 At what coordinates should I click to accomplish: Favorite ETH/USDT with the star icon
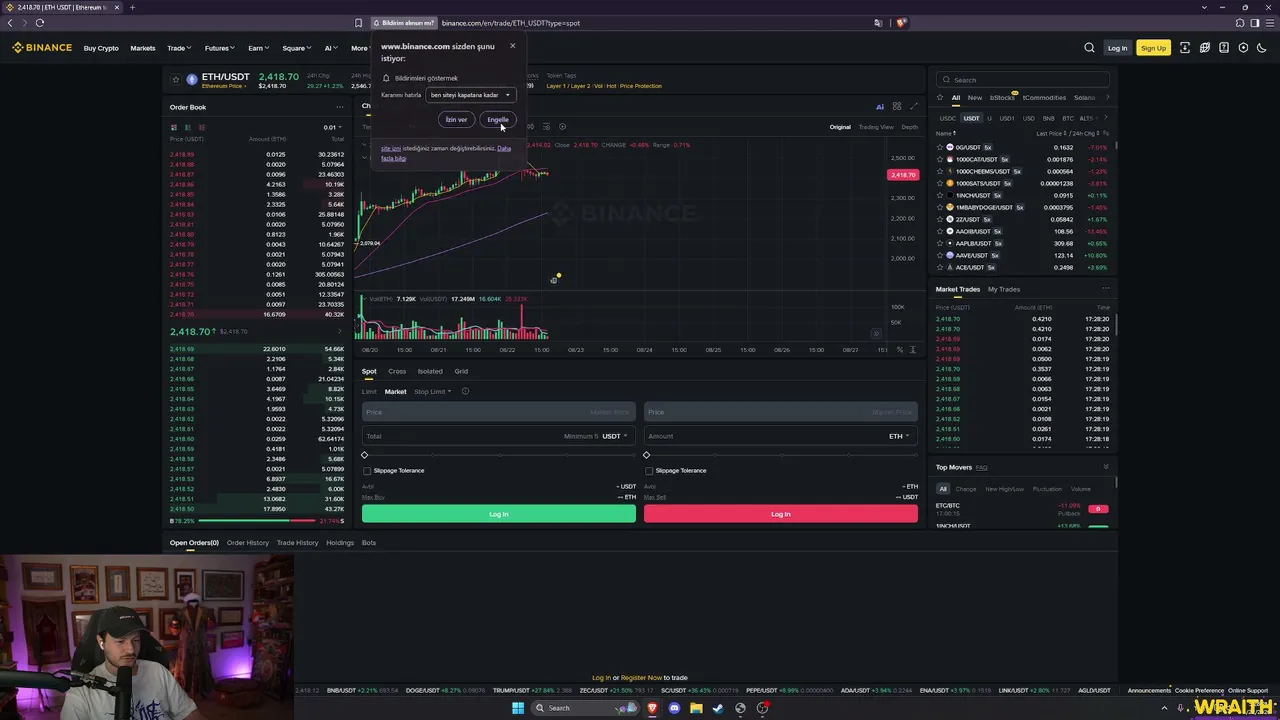pyautogui.click(x=176, y=80)
